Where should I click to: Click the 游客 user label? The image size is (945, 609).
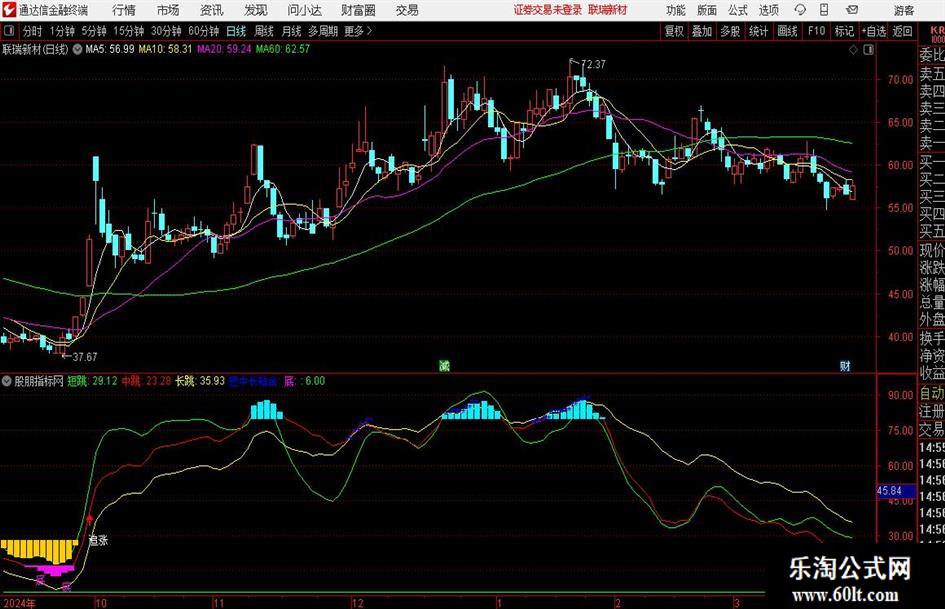(x=904, y=10)
